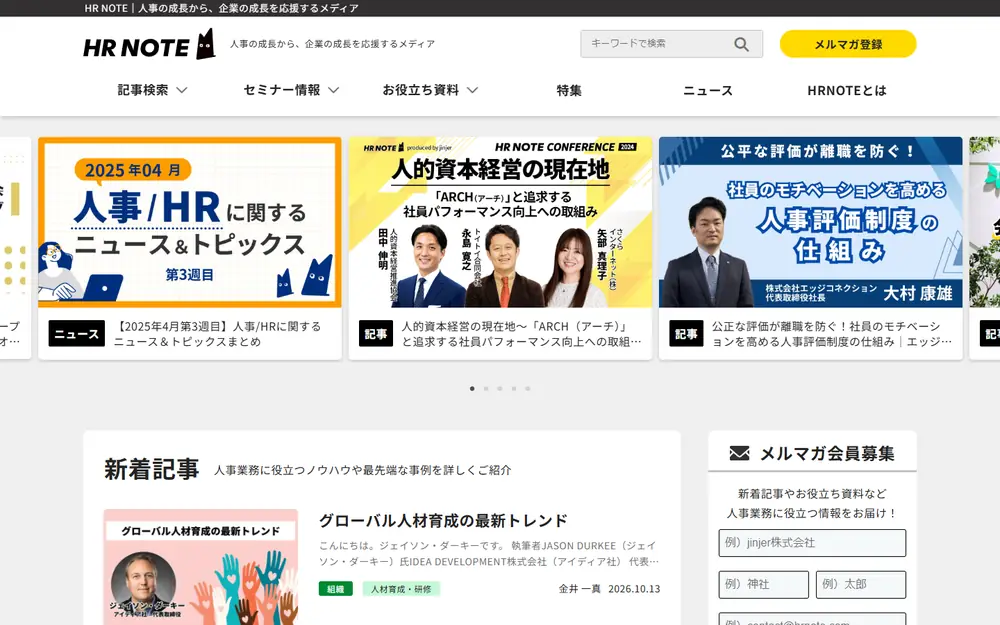This screenshot has height=625, width=1000.
Task: Click the 新着記事 section heading
Action: point(152,469)
